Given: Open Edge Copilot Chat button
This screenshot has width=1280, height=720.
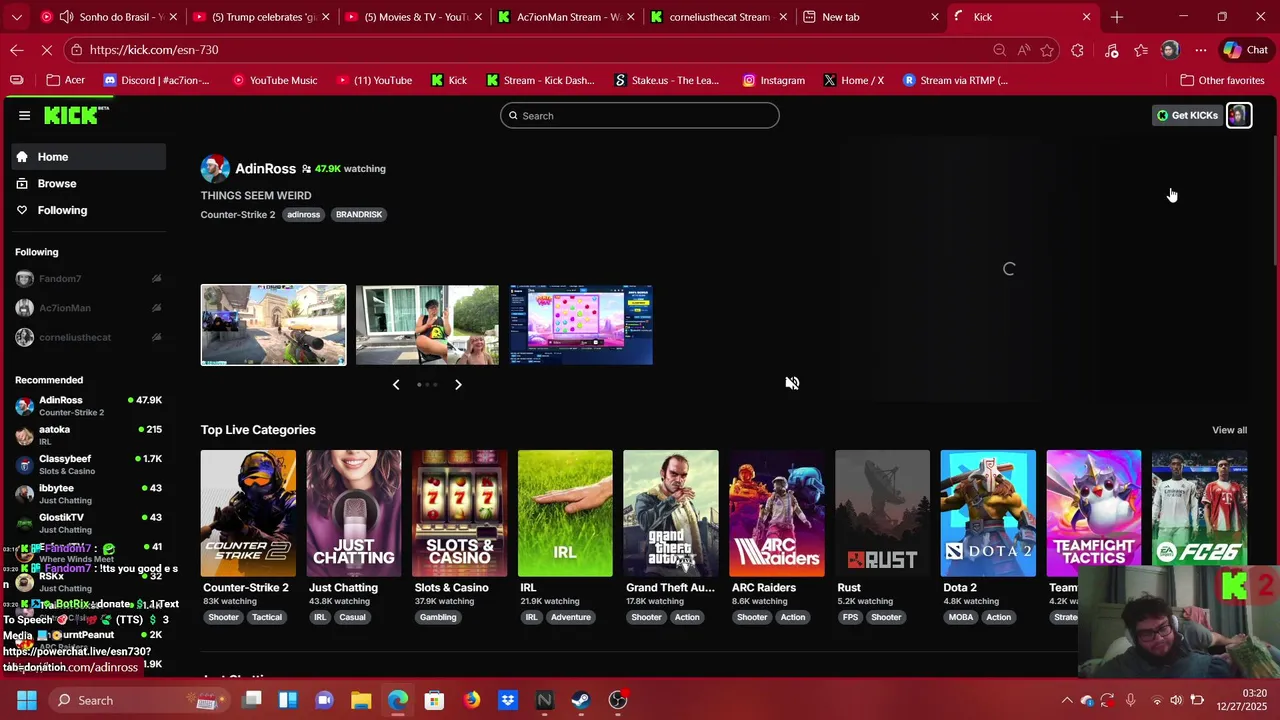Looking at the screenshot, I should (x=1246, y=50).
